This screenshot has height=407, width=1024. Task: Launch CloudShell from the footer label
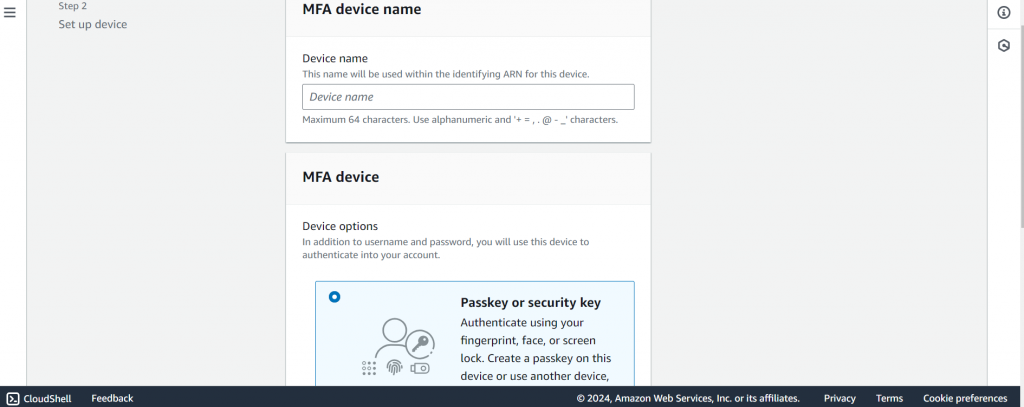[x=48, y=398]
